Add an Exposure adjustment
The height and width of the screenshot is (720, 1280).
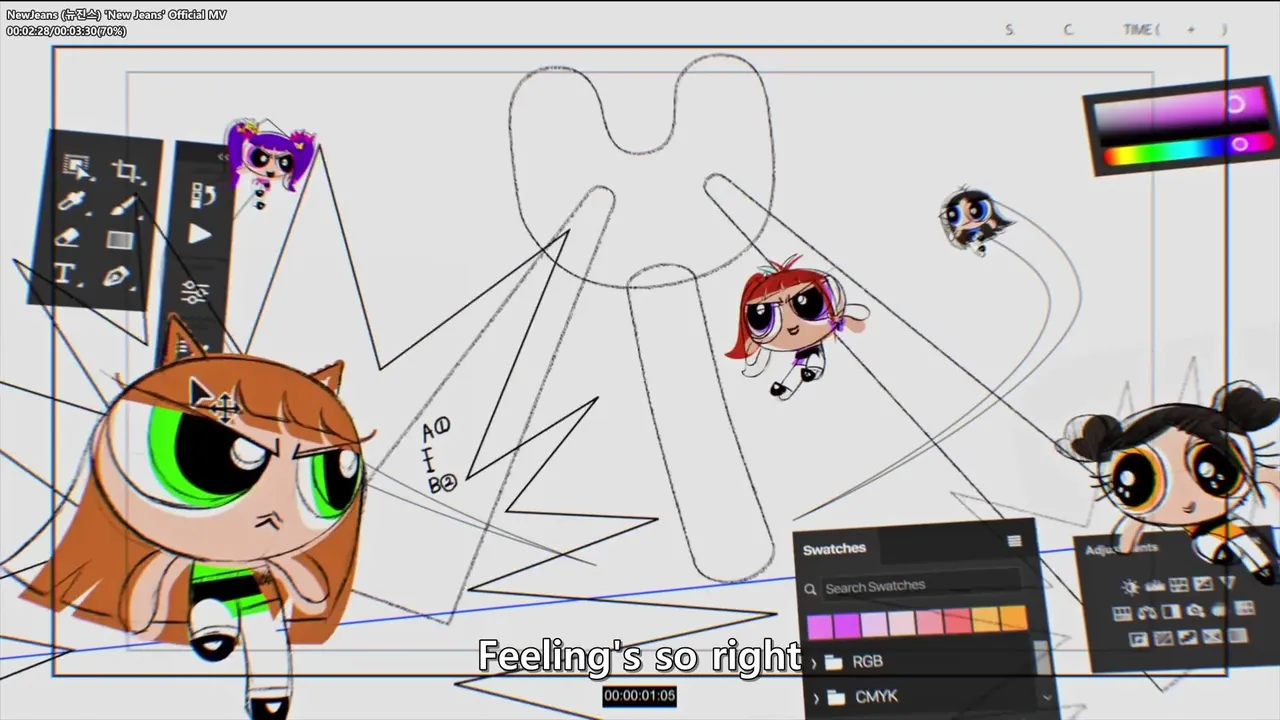1203,583
